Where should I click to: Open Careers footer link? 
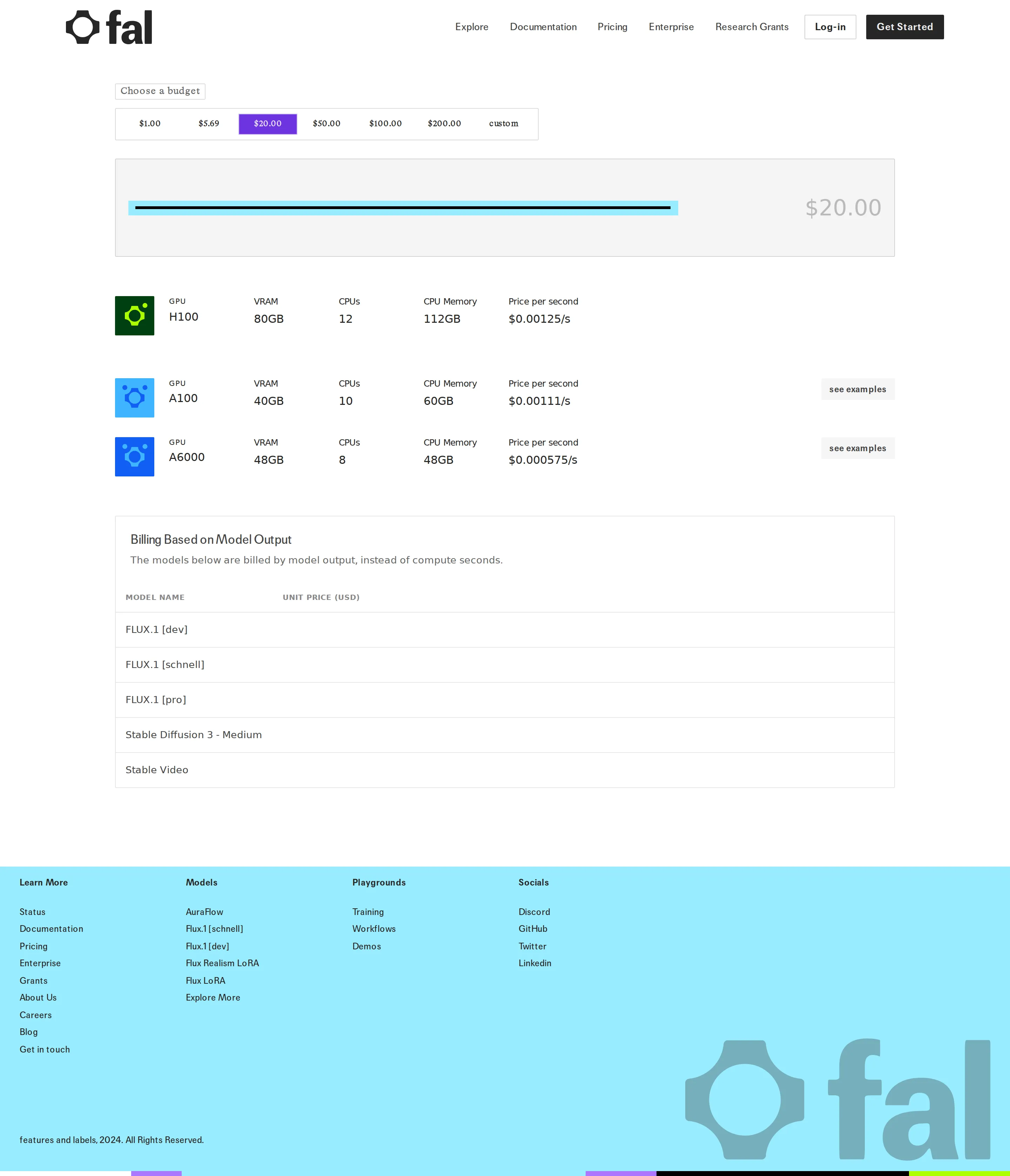[35, 1015]
